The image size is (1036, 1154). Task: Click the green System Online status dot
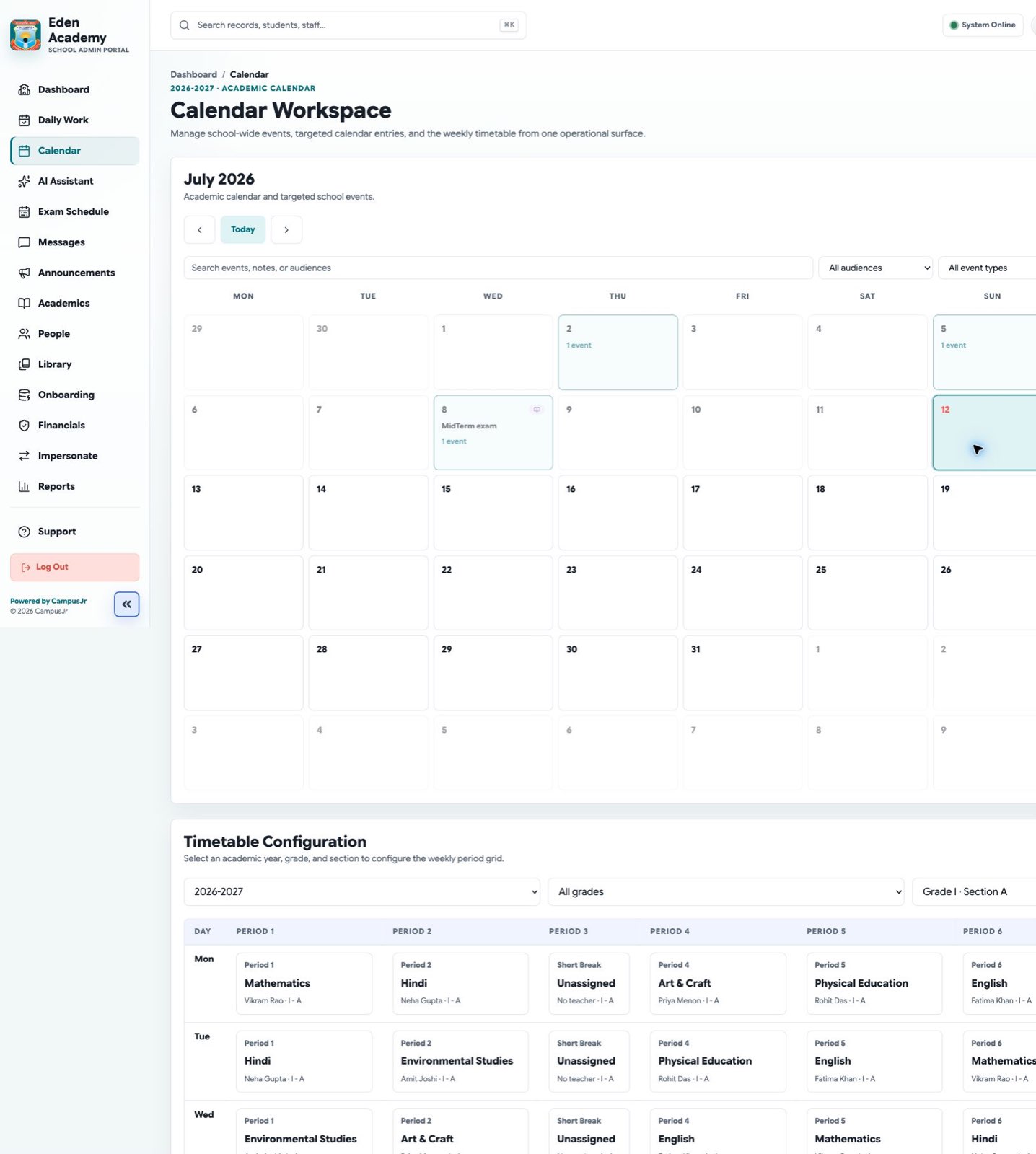coord(954,25)
